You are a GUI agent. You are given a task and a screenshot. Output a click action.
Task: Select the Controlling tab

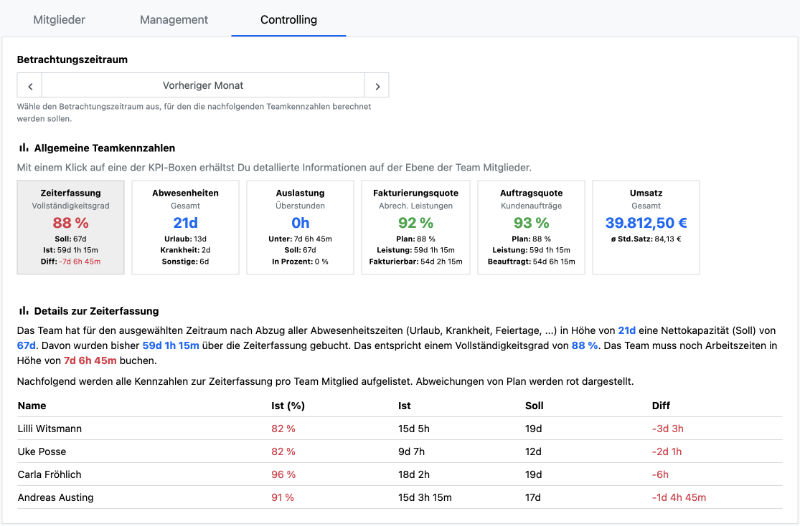point(288,19)
